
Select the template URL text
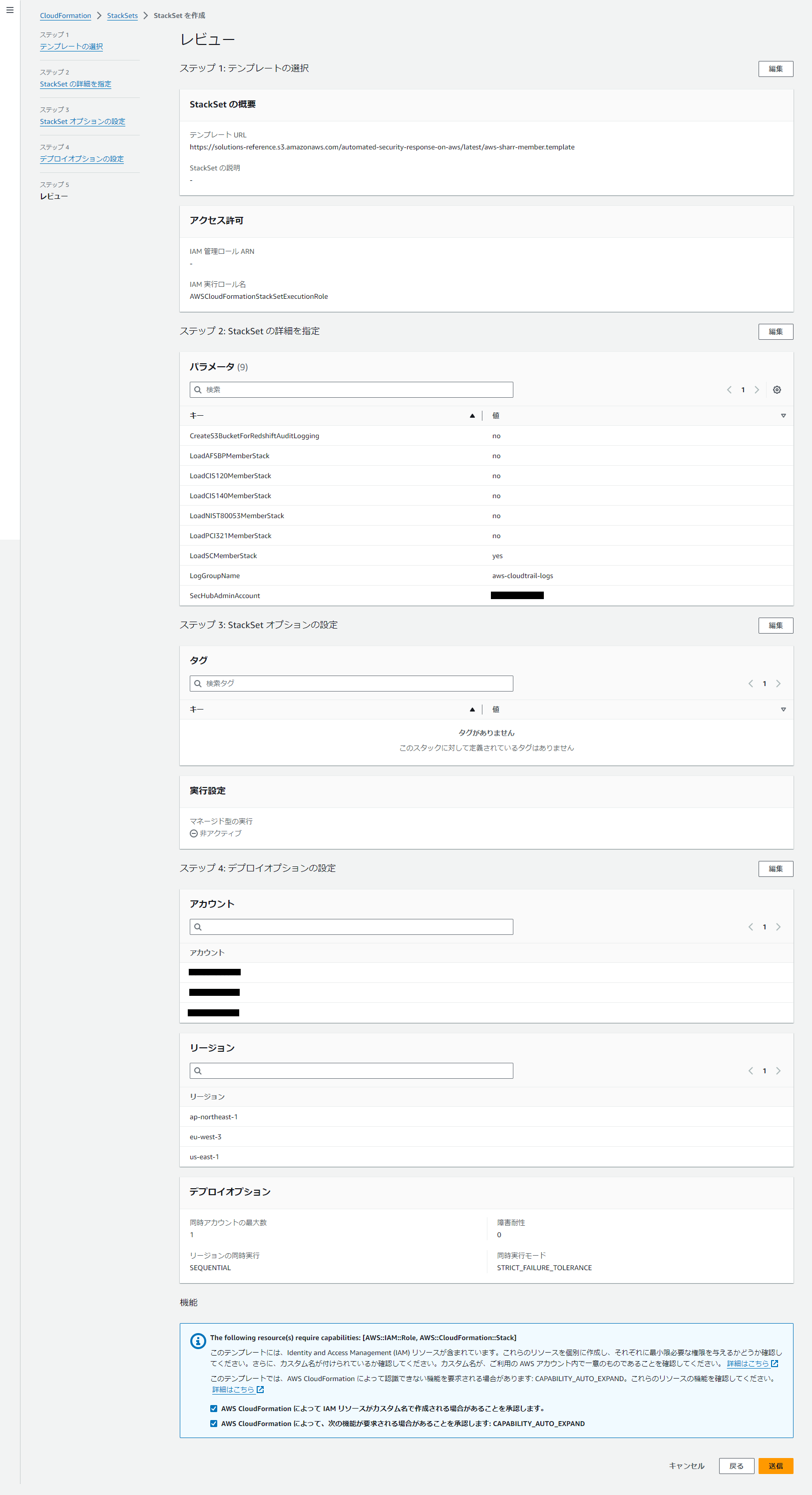click(382, 147)
